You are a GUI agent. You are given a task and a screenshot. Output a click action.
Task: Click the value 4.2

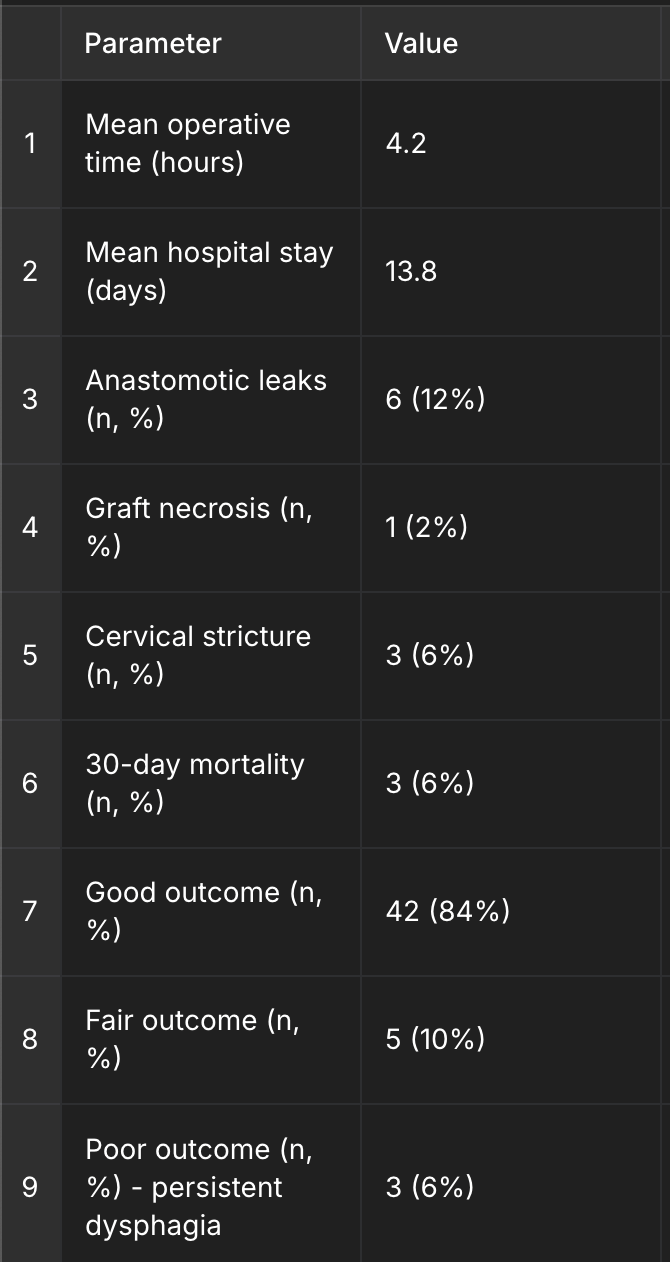[x=406, y=143]
